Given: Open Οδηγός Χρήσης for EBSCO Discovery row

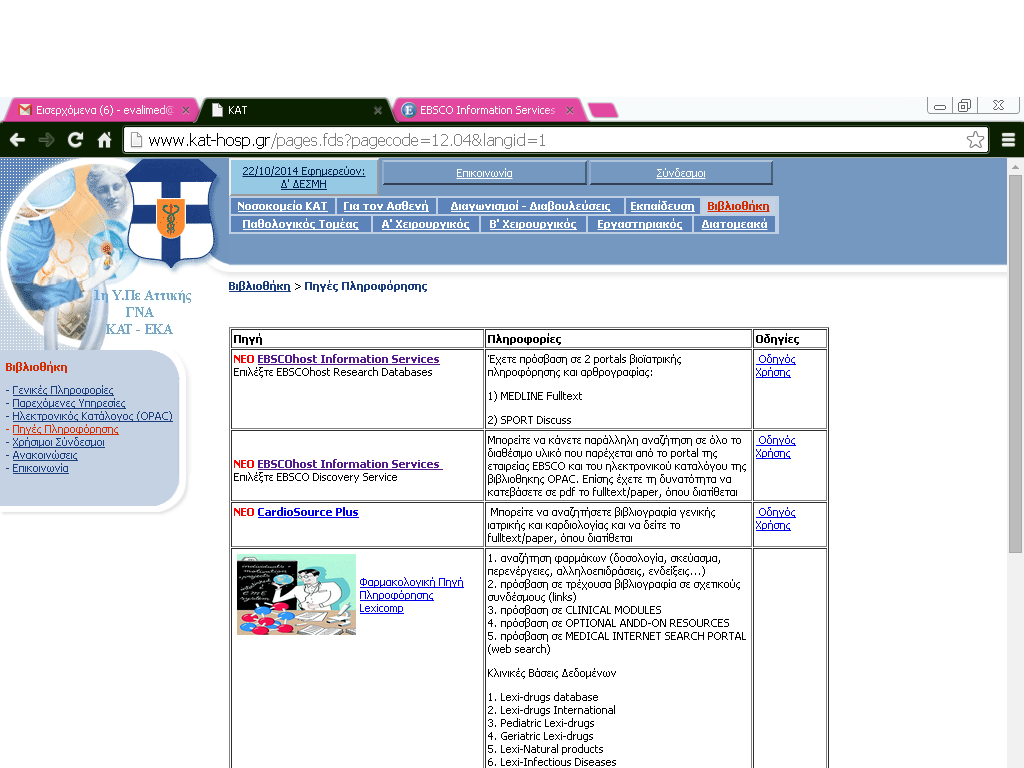Looking at the screenshot, I should click(775, 447).
